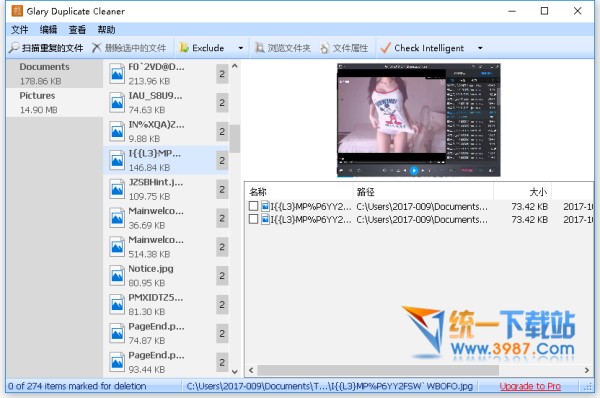Click image icon of PageEnd.p... 93.44 KB file
600x398 pixels.
pyautogui.click(x=117, y=362)
